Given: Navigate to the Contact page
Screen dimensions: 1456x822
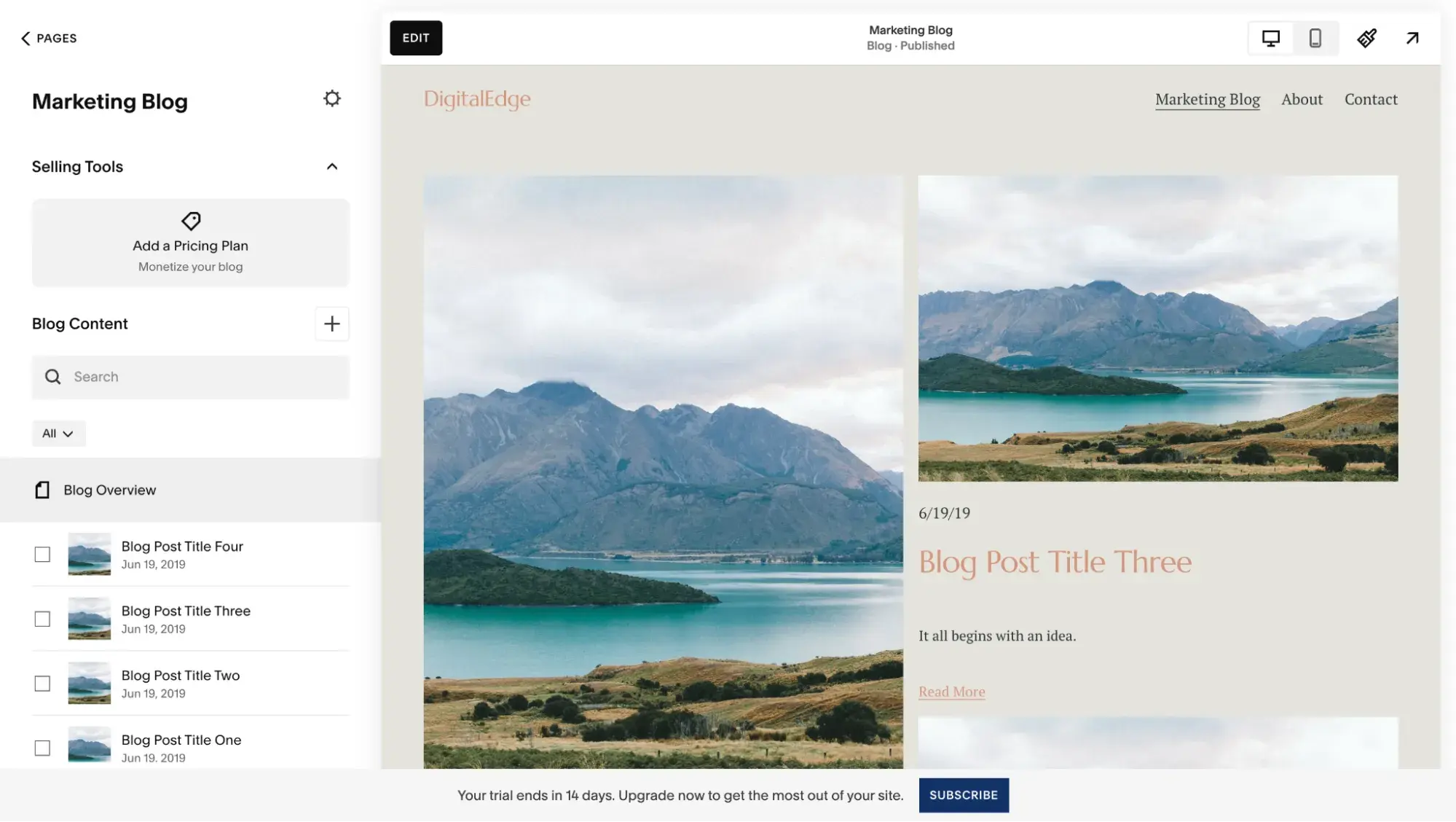Looking at the screenshot, I should click(x=1371, y=99).
